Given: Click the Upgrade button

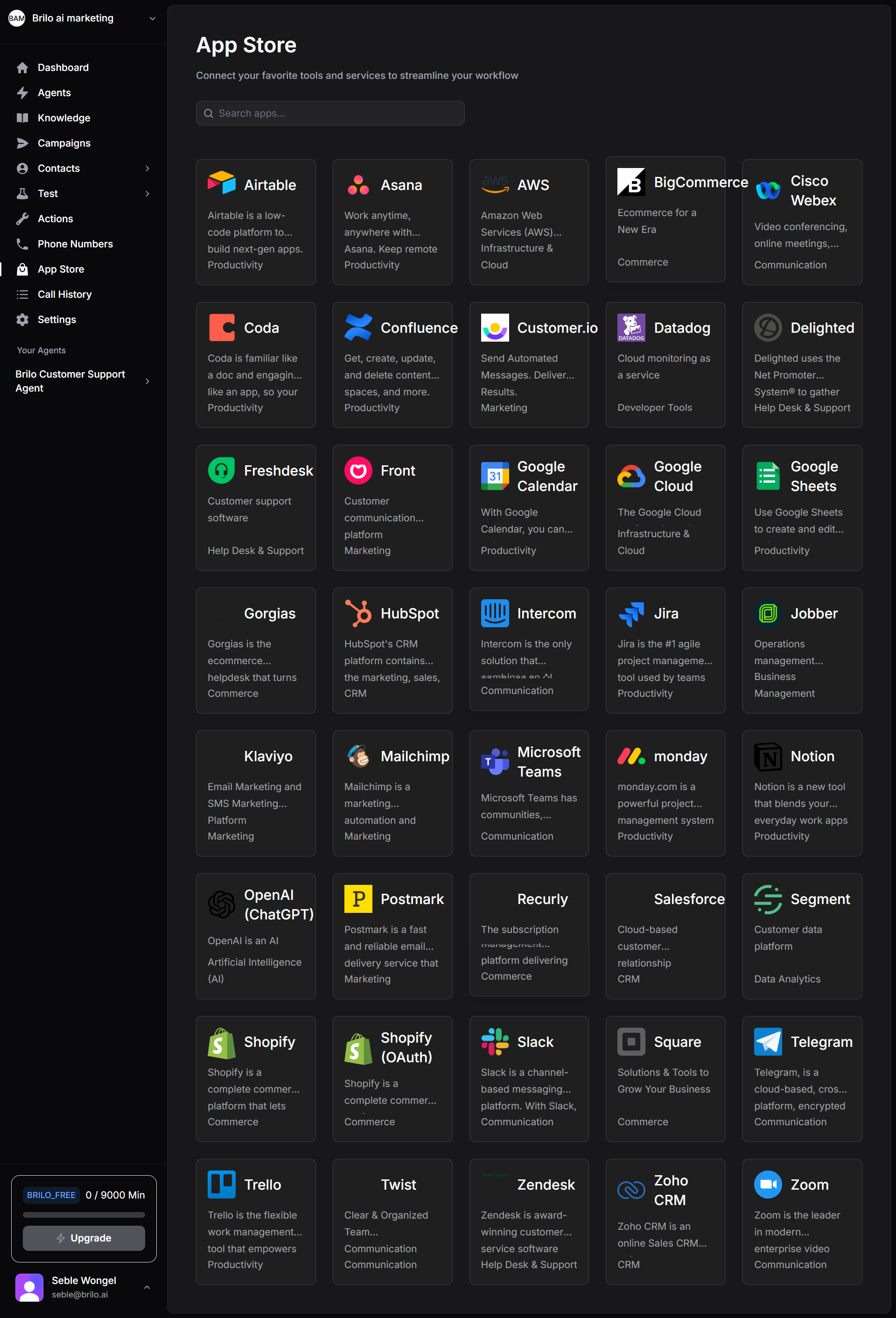Looking at the screenshot, I should coord(84,1237).
